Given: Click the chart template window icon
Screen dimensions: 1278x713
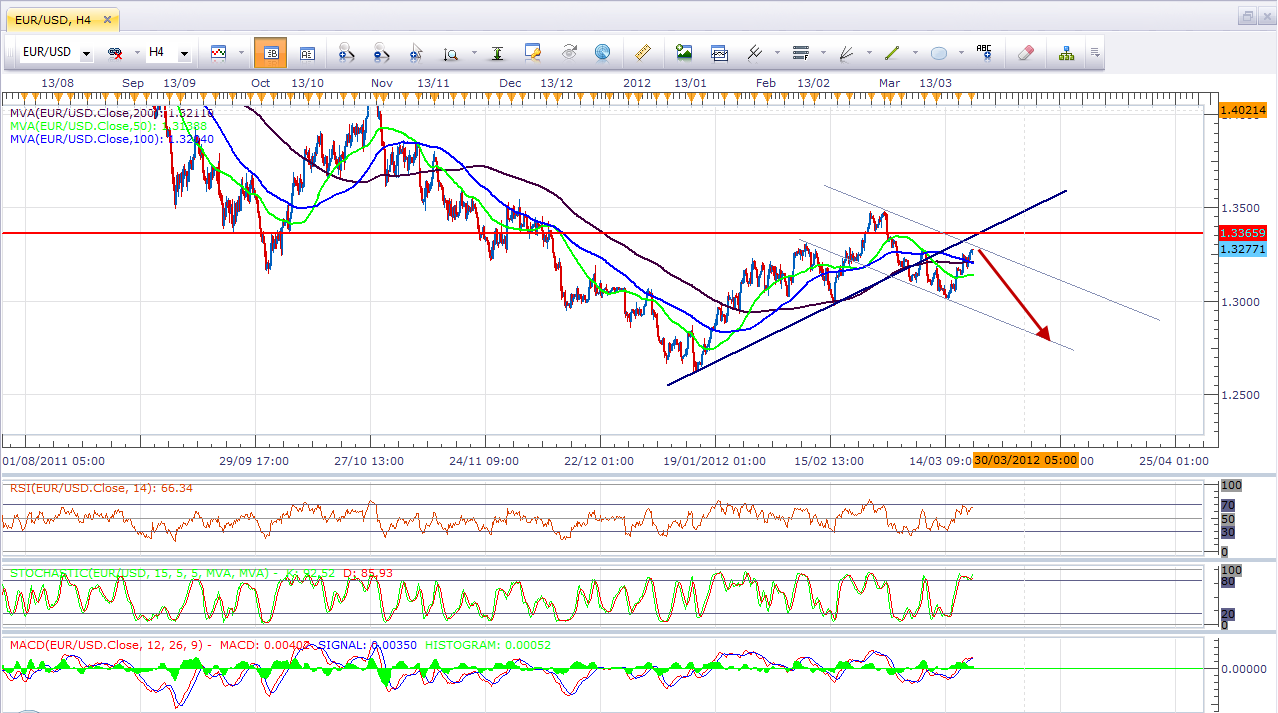Looking at the screenshot, I should [x=719, y=52].
